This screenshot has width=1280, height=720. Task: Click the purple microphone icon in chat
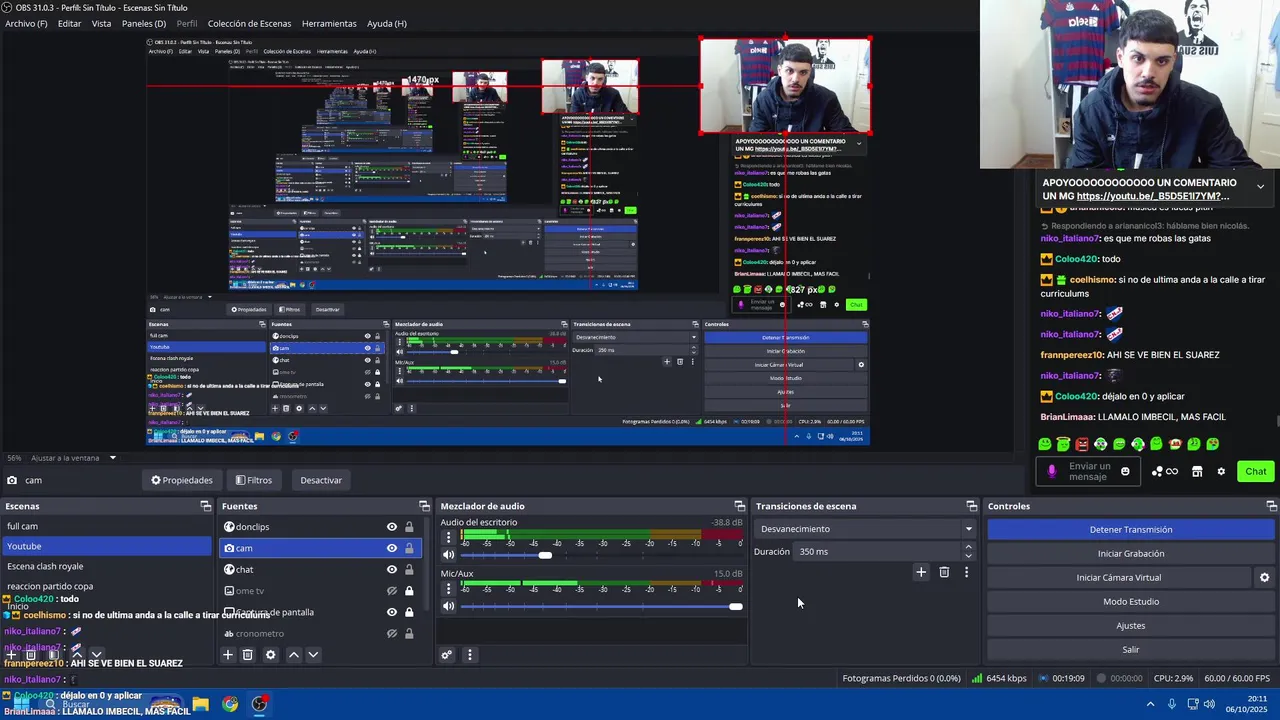pyautogui.click(x=1051, y=471)
